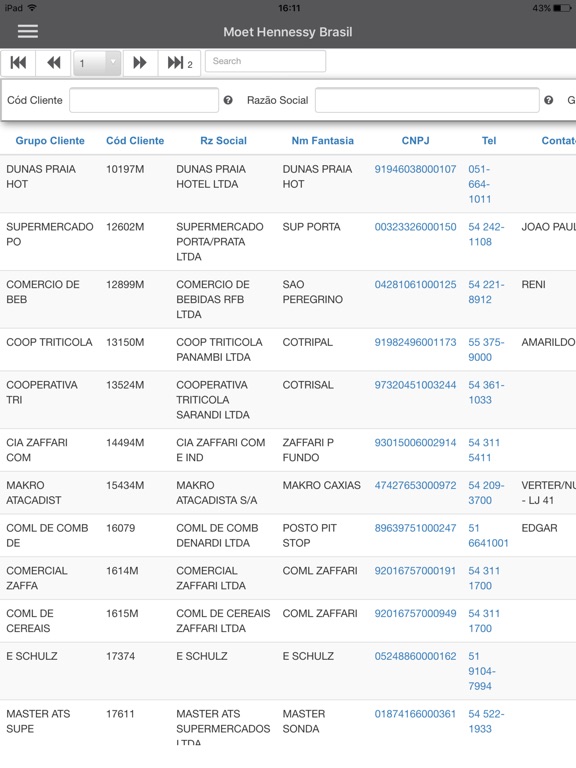Click the Search field

tap(265, 61)
